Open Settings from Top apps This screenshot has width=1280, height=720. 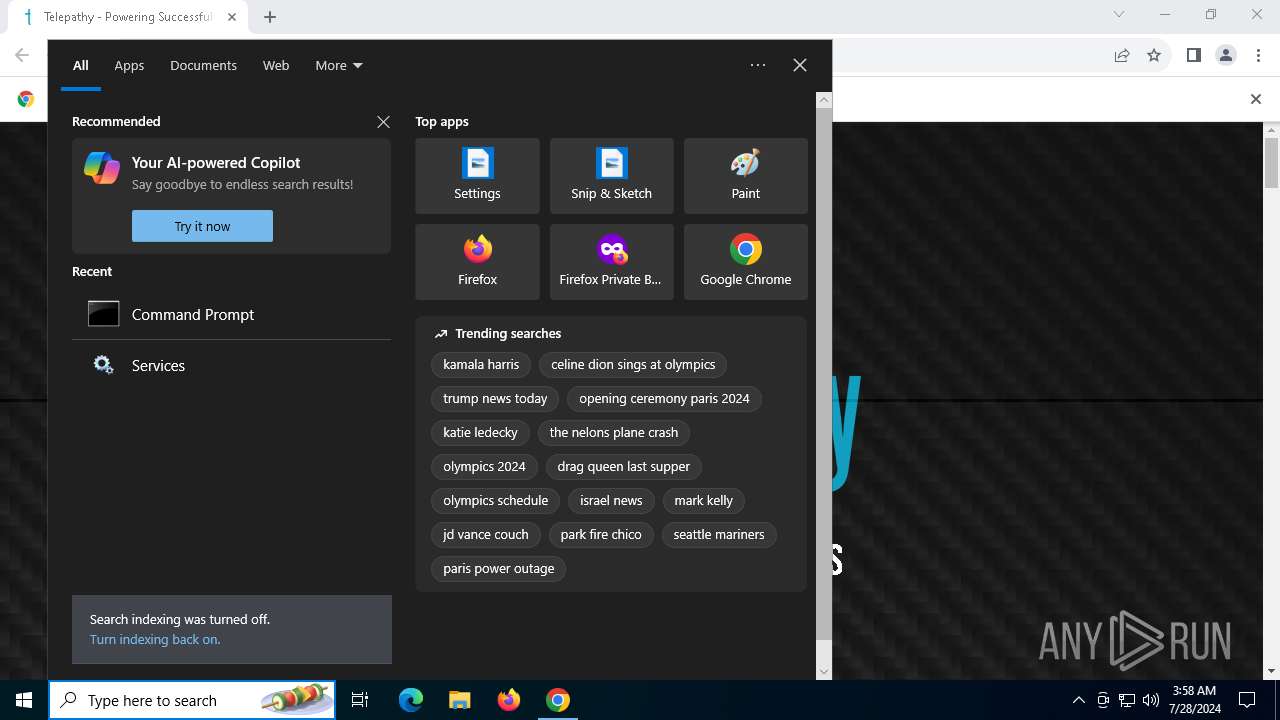coord(477,176)
